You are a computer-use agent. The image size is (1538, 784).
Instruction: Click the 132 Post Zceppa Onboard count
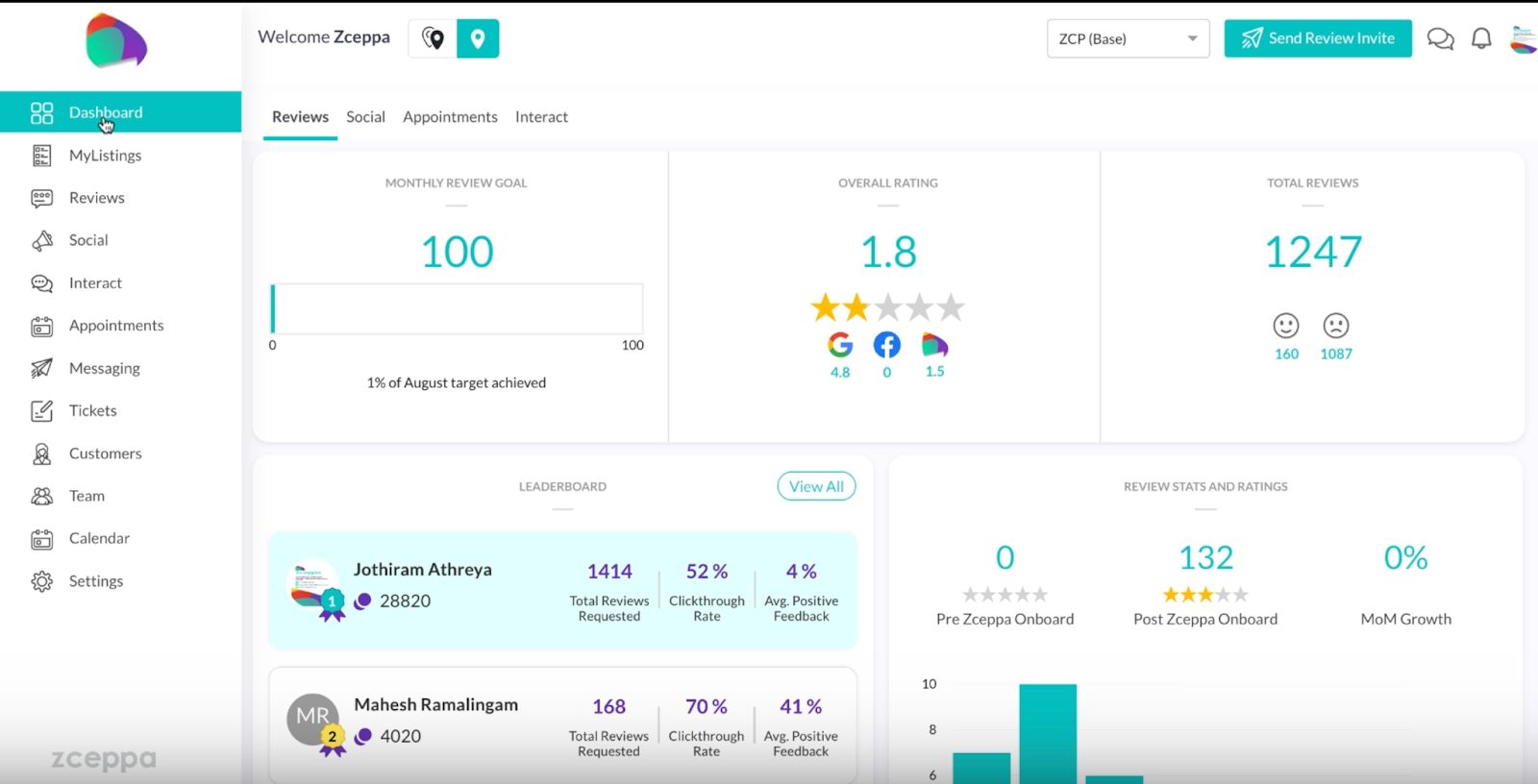(x=1206, y=558)
